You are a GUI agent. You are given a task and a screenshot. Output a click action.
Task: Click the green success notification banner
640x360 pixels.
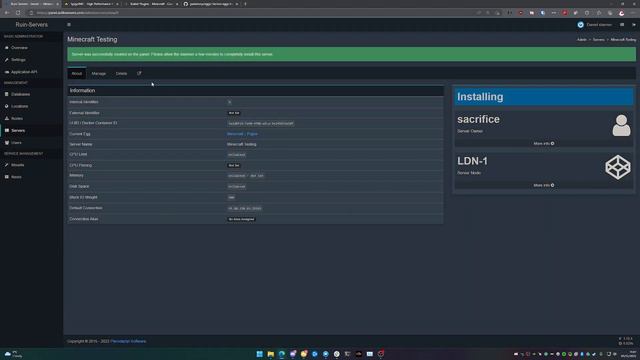point(351,54)
